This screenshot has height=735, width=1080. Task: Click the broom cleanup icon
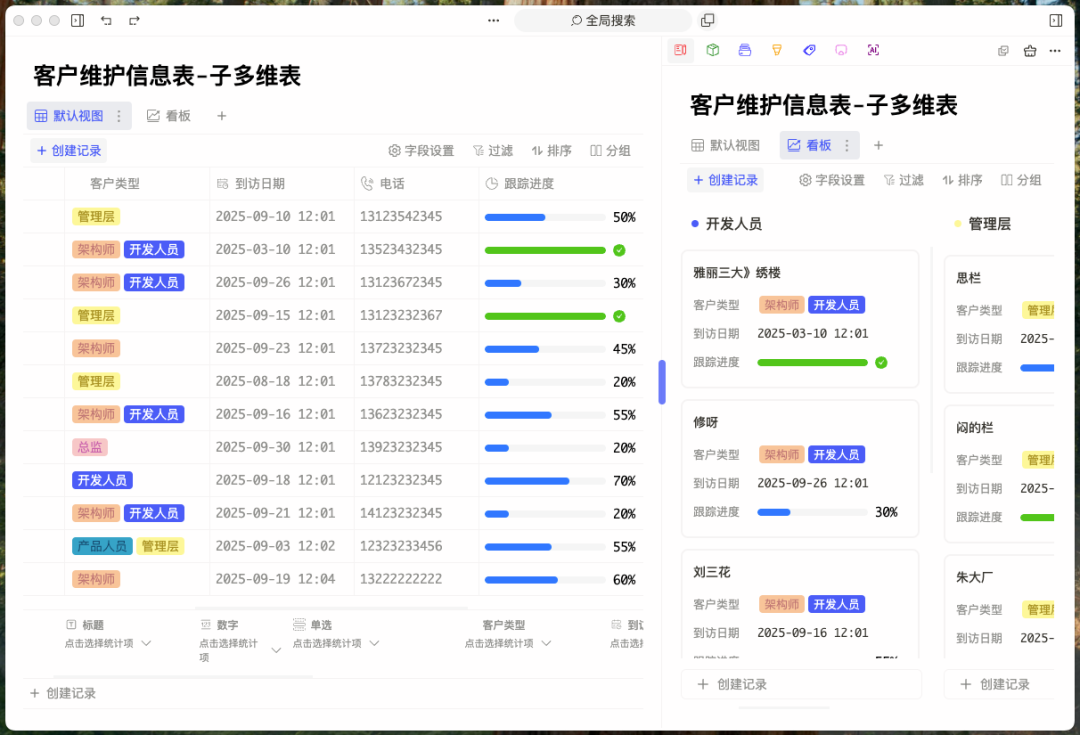(x=1030, y=50)
